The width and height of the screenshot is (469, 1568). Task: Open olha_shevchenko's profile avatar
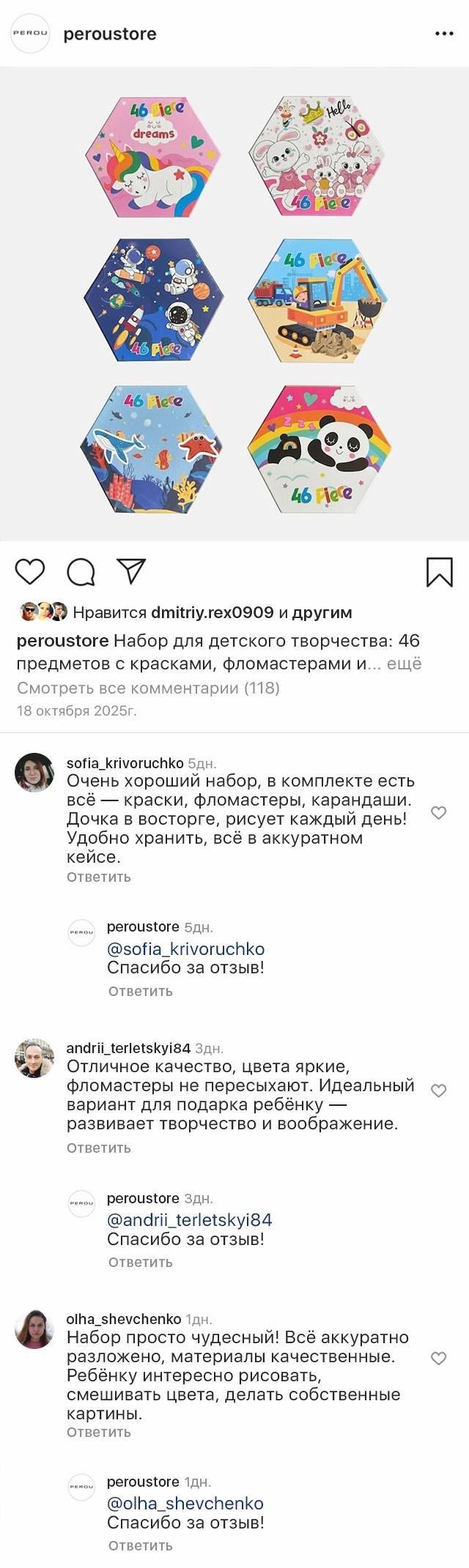pyautogui.click(x=34, y=1329)
